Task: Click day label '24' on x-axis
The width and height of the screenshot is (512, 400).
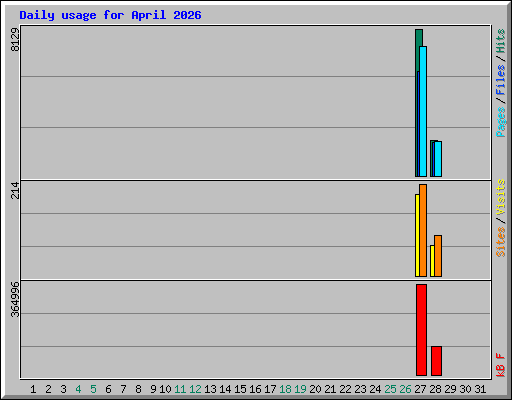Action: [x=375, y=389]
